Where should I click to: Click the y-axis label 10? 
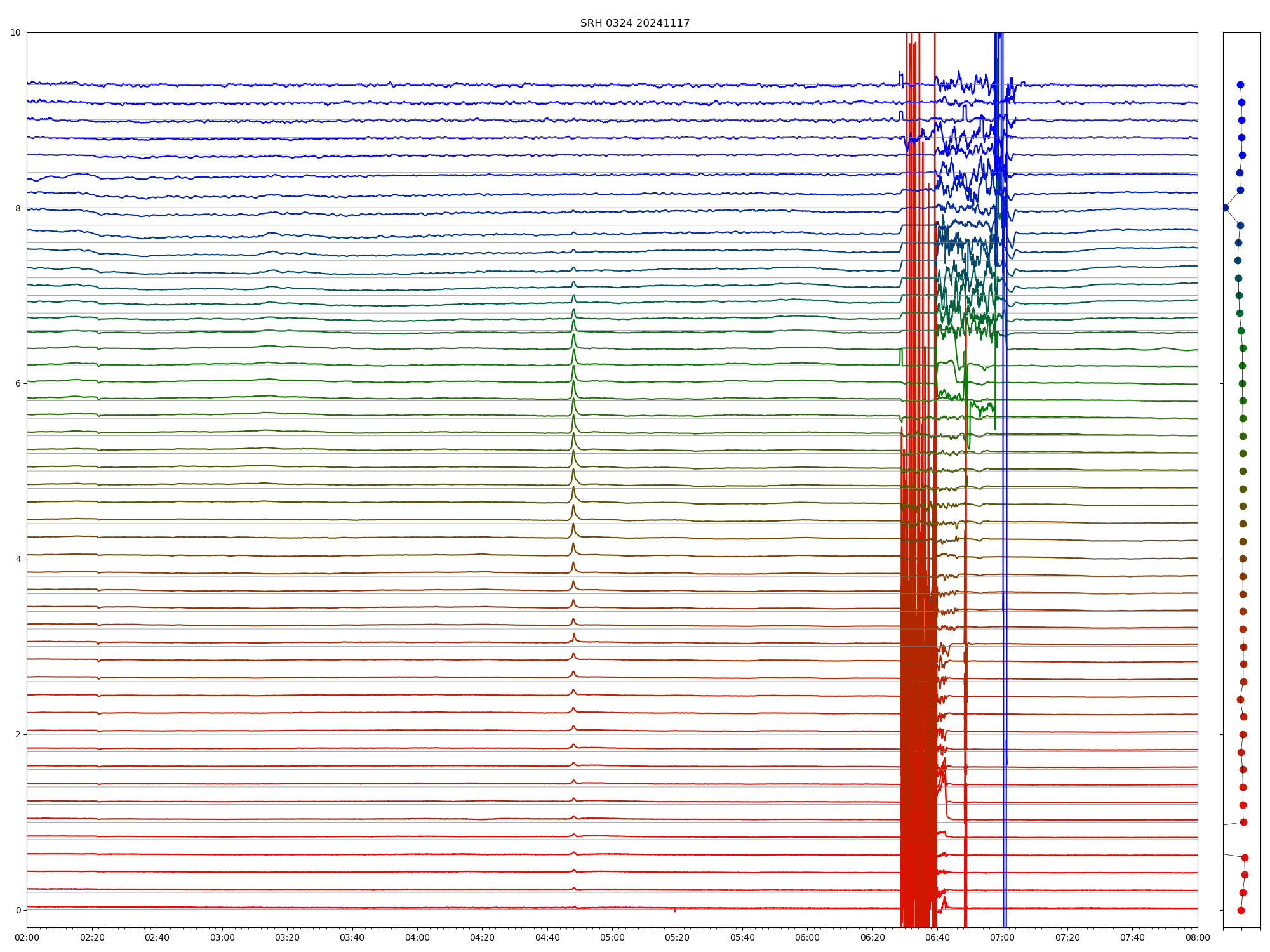coord(16,32)
